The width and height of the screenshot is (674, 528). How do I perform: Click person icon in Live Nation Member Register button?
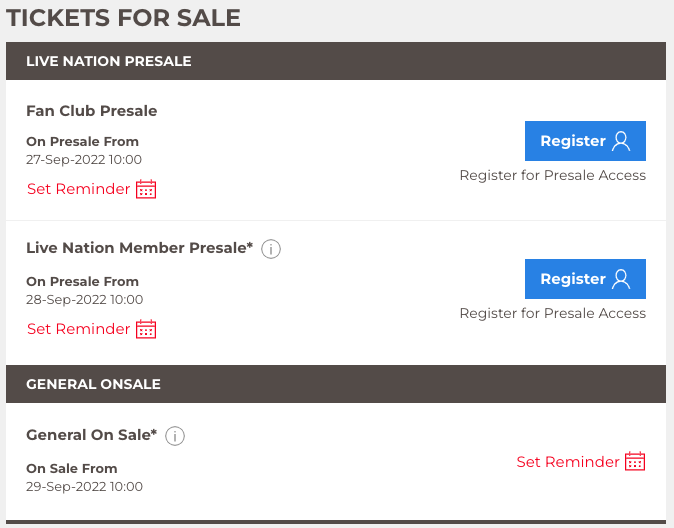click(x=621, y=279)
